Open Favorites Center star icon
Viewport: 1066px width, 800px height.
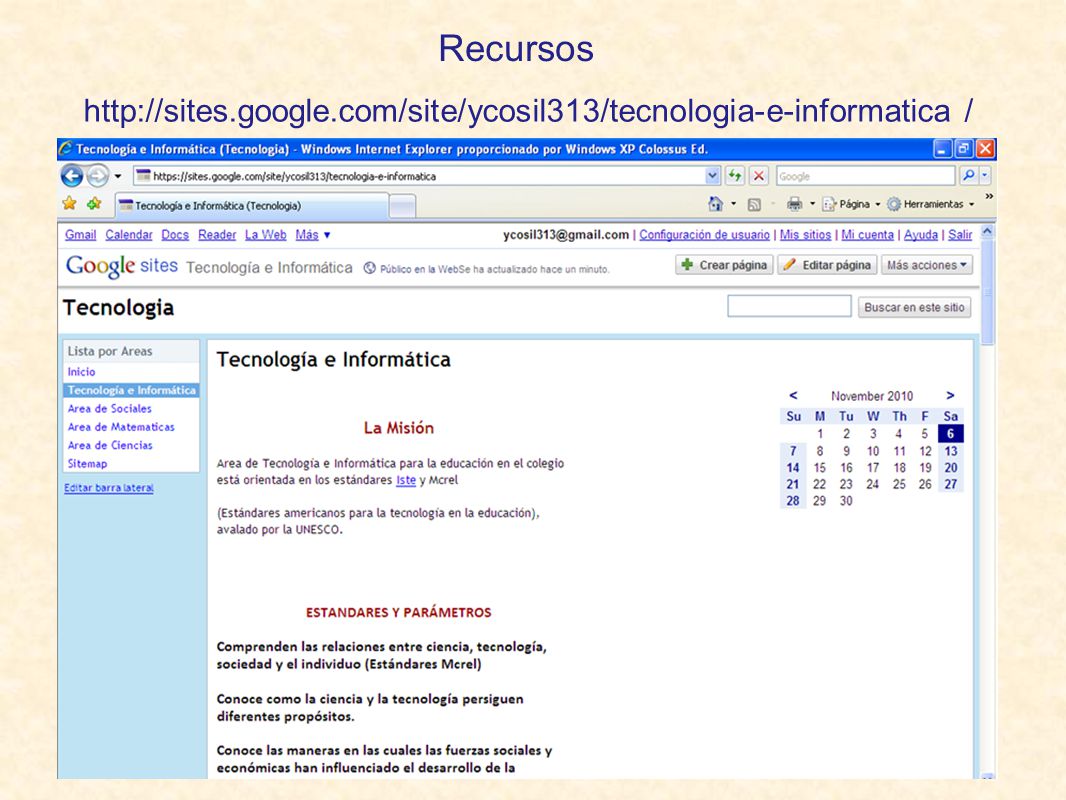pyautogui.click(x=69, y=203)
